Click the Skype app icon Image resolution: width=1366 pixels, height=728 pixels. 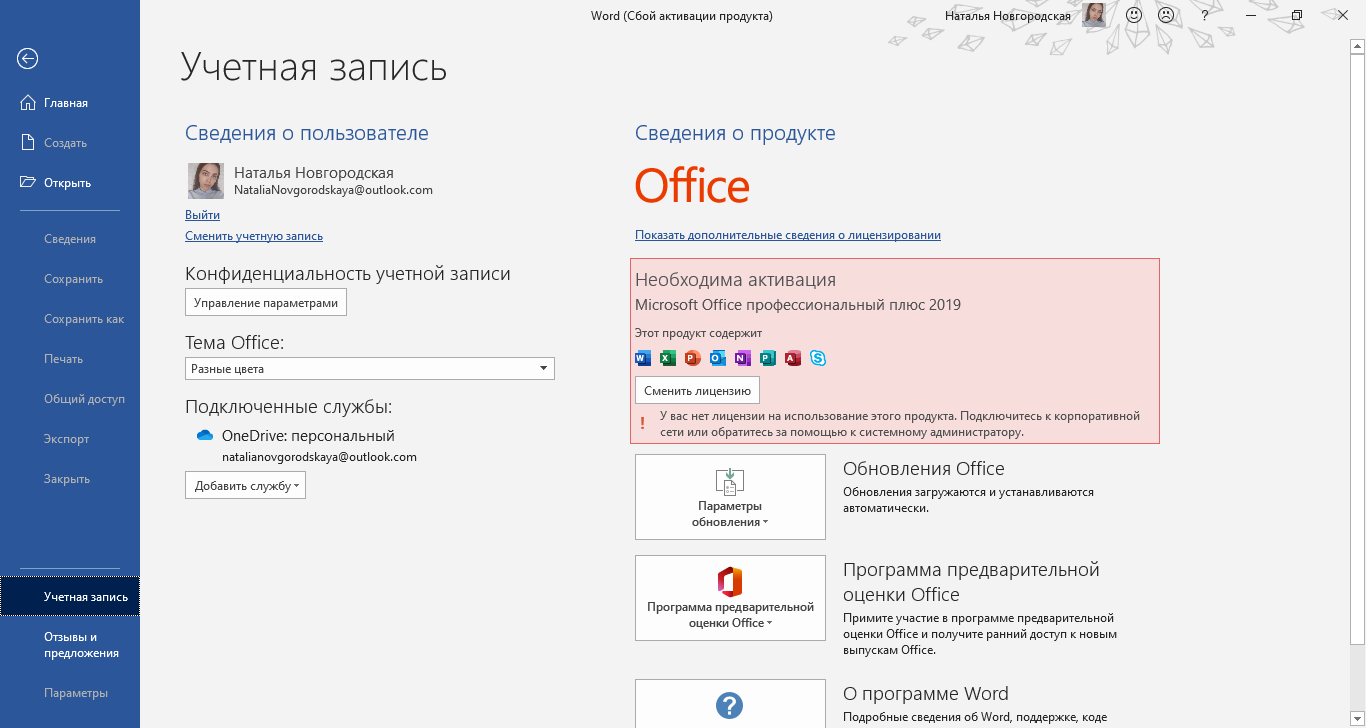click(818, 358)
